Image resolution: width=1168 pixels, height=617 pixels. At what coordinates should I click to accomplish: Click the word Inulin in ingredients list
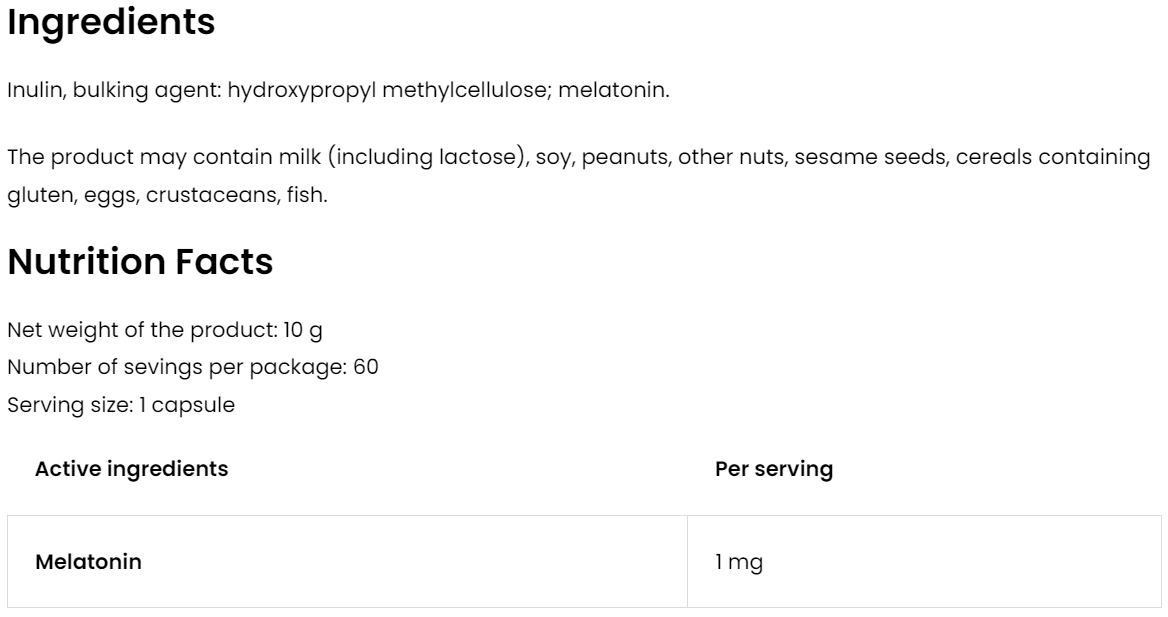pyautogui.click(x=31, y=91)
